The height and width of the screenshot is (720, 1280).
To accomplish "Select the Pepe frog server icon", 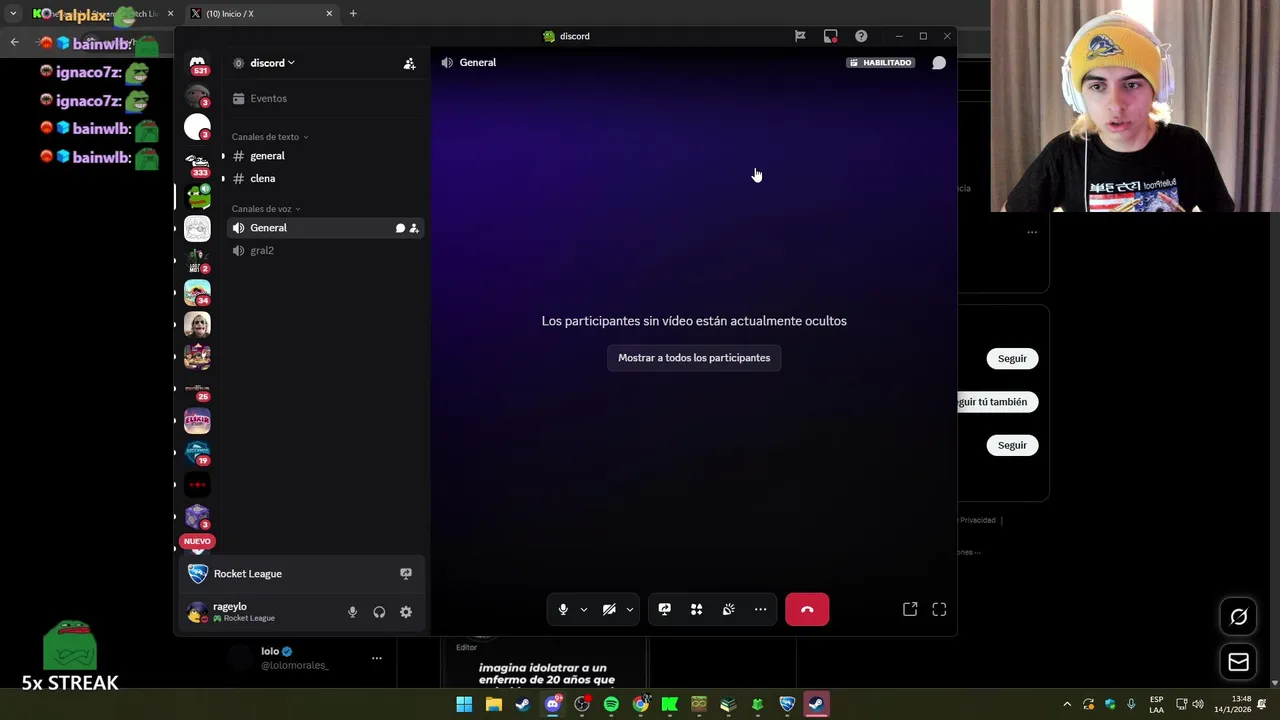I will click(197, 195).
